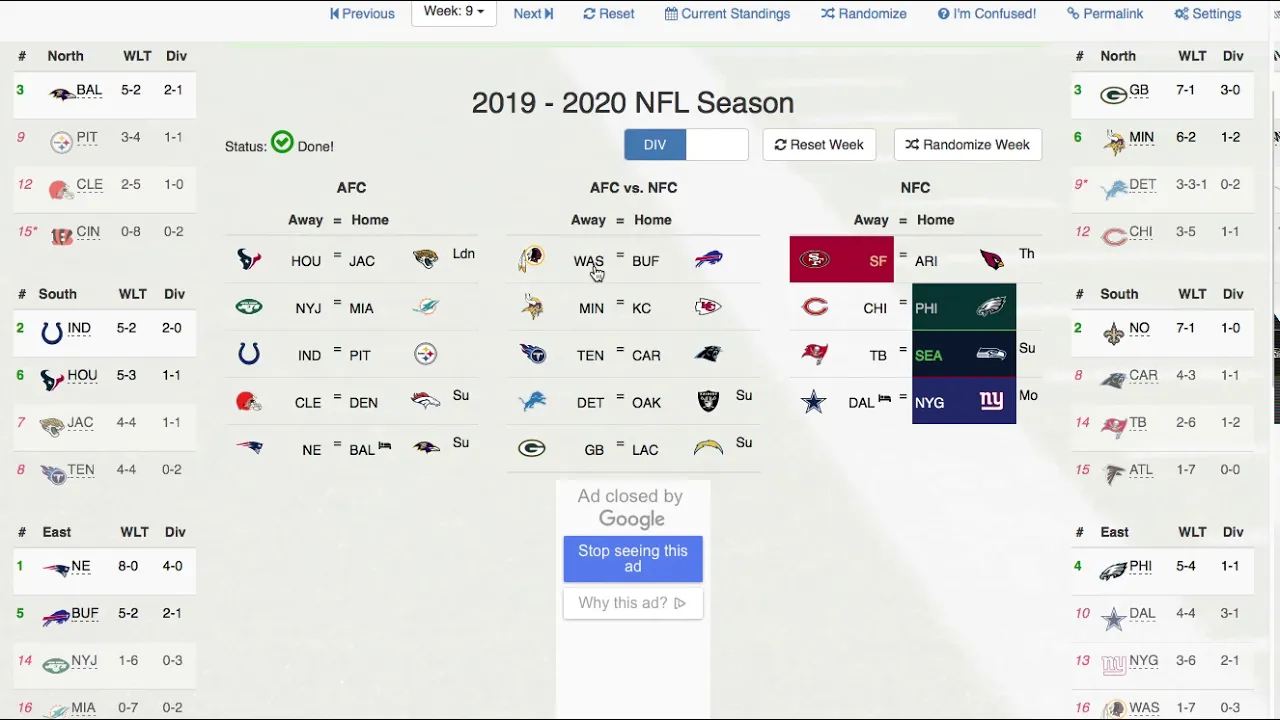The image size is (1280, 720).
Task: Open PHI team in NFC East standings
Action: 1141,566
